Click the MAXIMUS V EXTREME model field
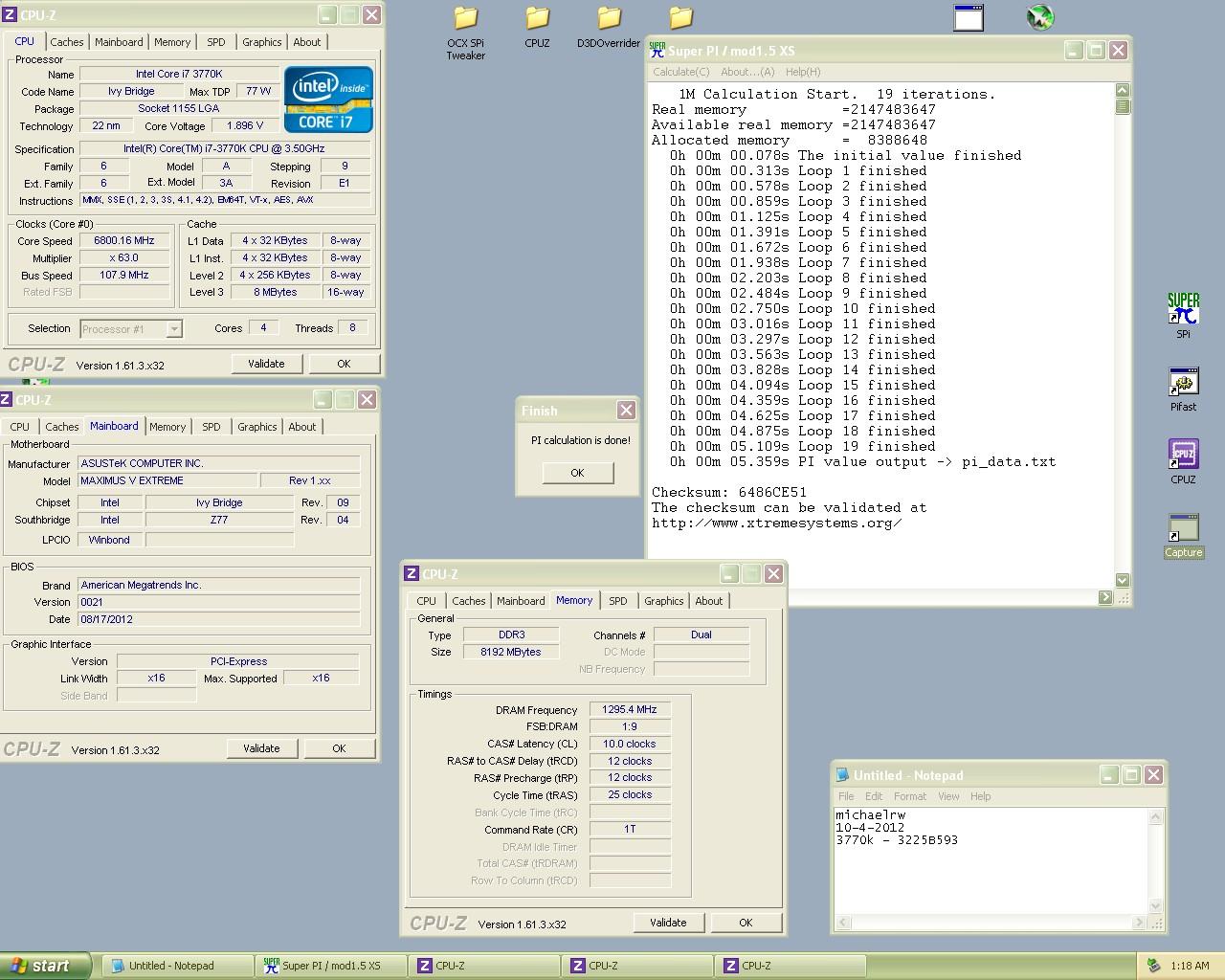The height and width of the screenshot is (980, 1225). pyautogui.click(x=167, y=481)
